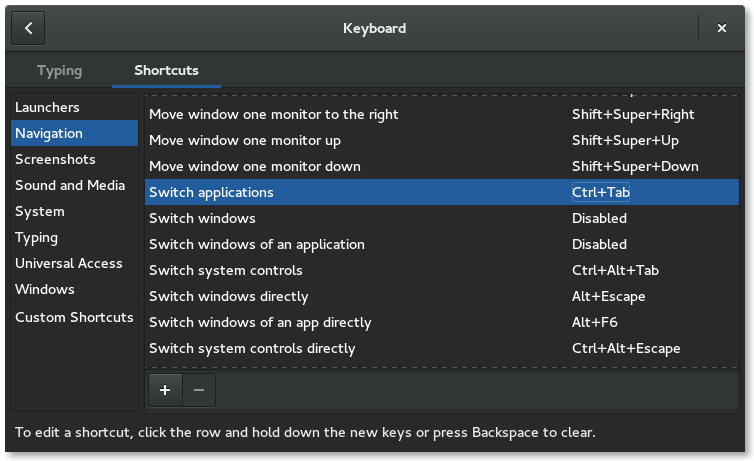This screenshot has width=754, height=461.
Task: Select the Windows shortcut category
Action: tap(45, 289)
